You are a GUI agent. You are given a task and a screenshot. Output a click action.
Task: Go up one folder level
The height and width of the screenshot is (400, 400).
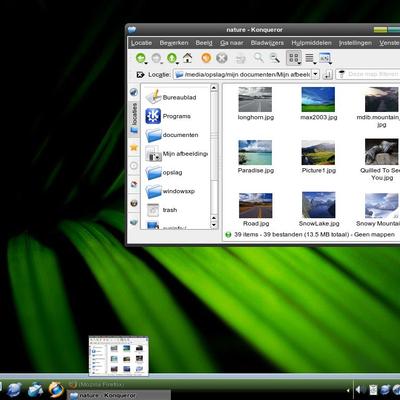click(171, 58)
